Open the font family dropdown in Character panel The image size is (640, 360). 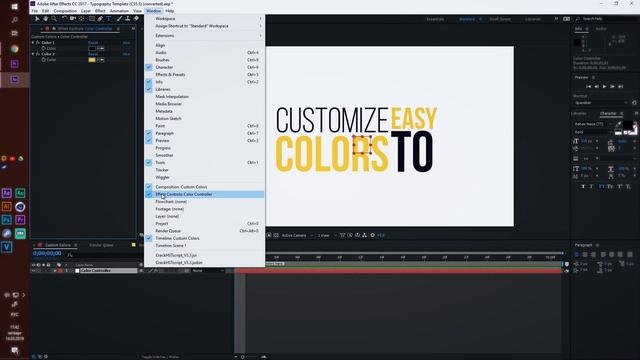point(593,124)
